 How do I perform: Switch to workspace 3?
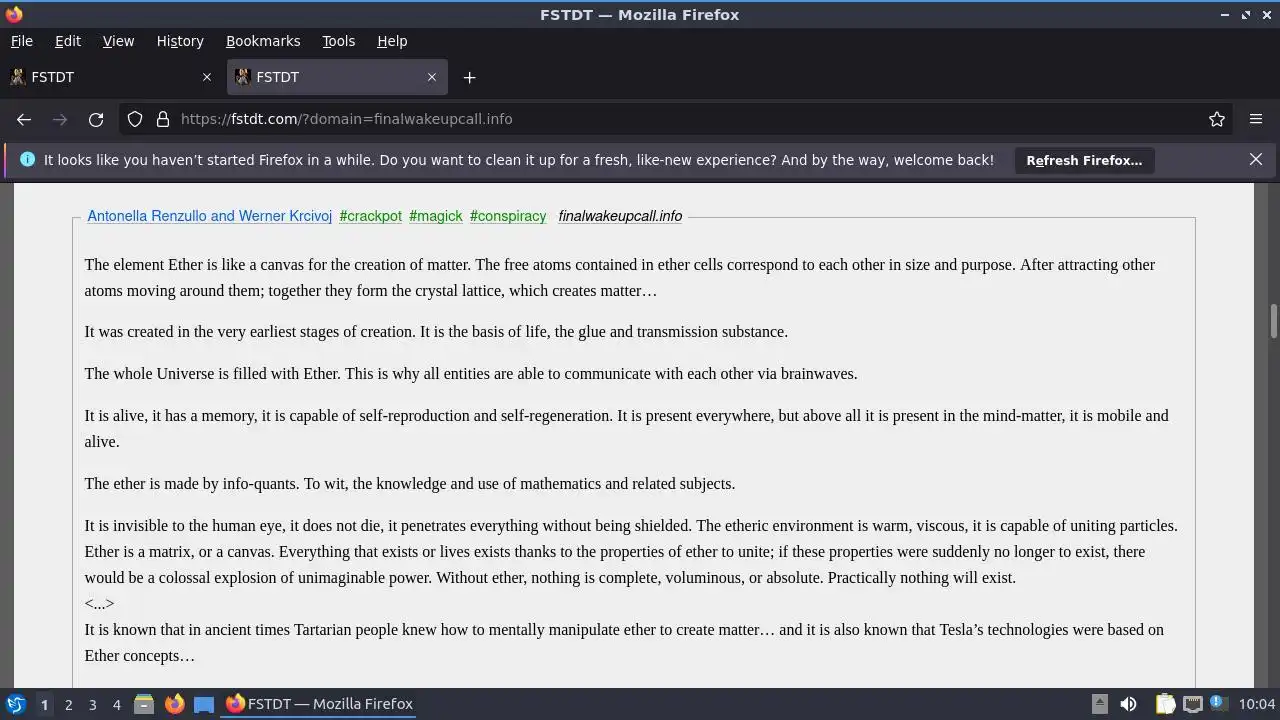pos(92,704)
